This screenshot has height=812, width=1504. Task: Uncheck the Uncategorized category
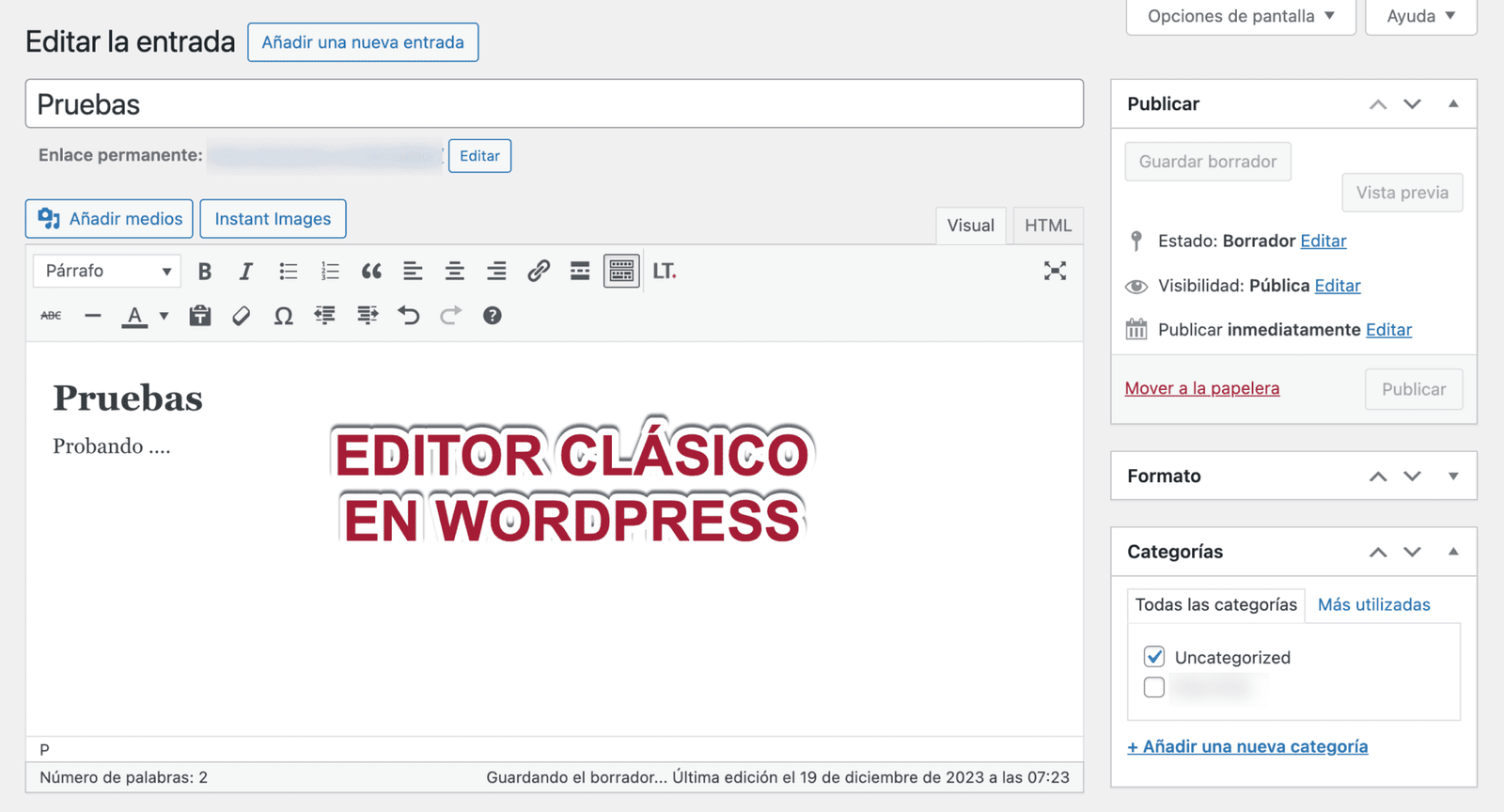tap(1154, 657)
